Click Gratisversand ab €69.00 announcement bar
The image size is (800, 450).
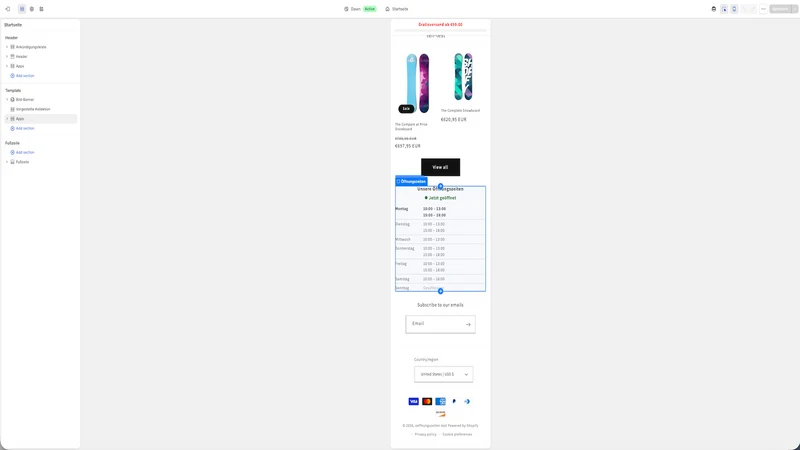pyautogui.click(x=440, y=24)
